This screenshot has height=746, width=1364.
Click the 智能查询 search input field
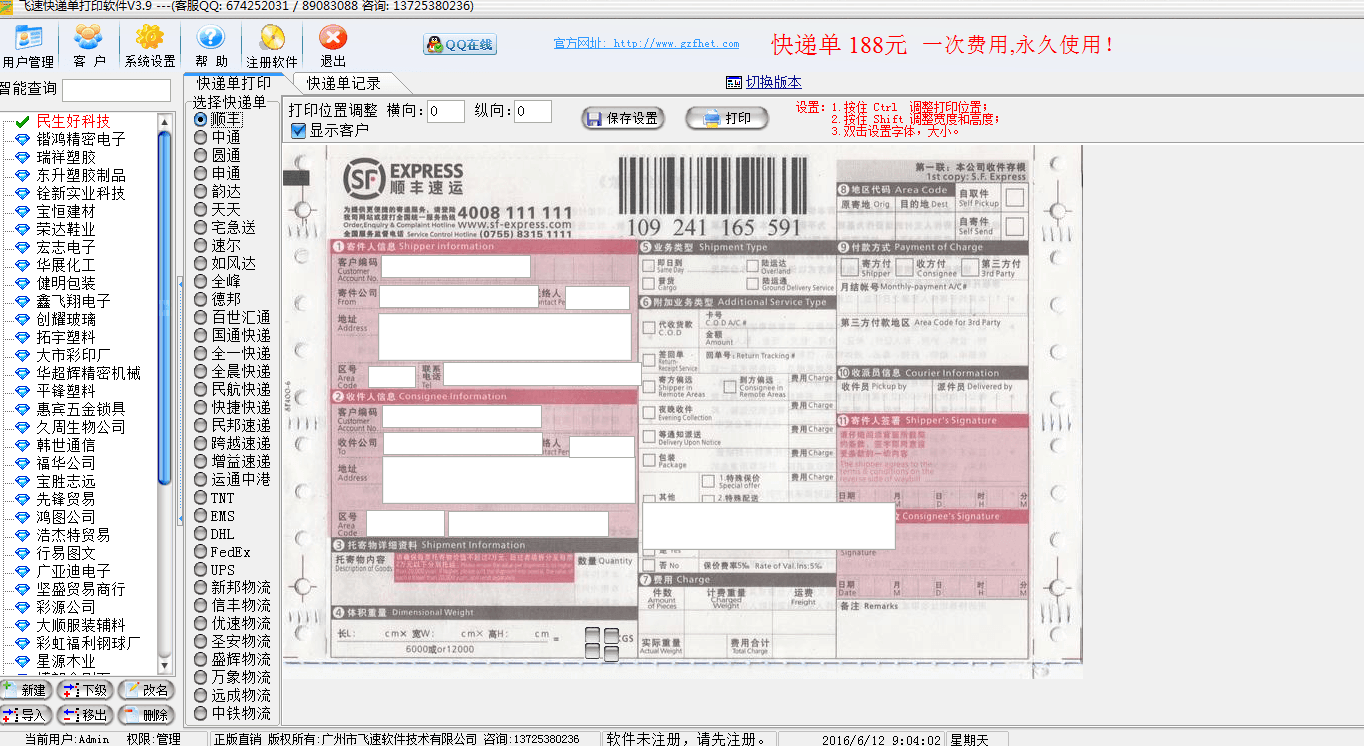[116, 90]
